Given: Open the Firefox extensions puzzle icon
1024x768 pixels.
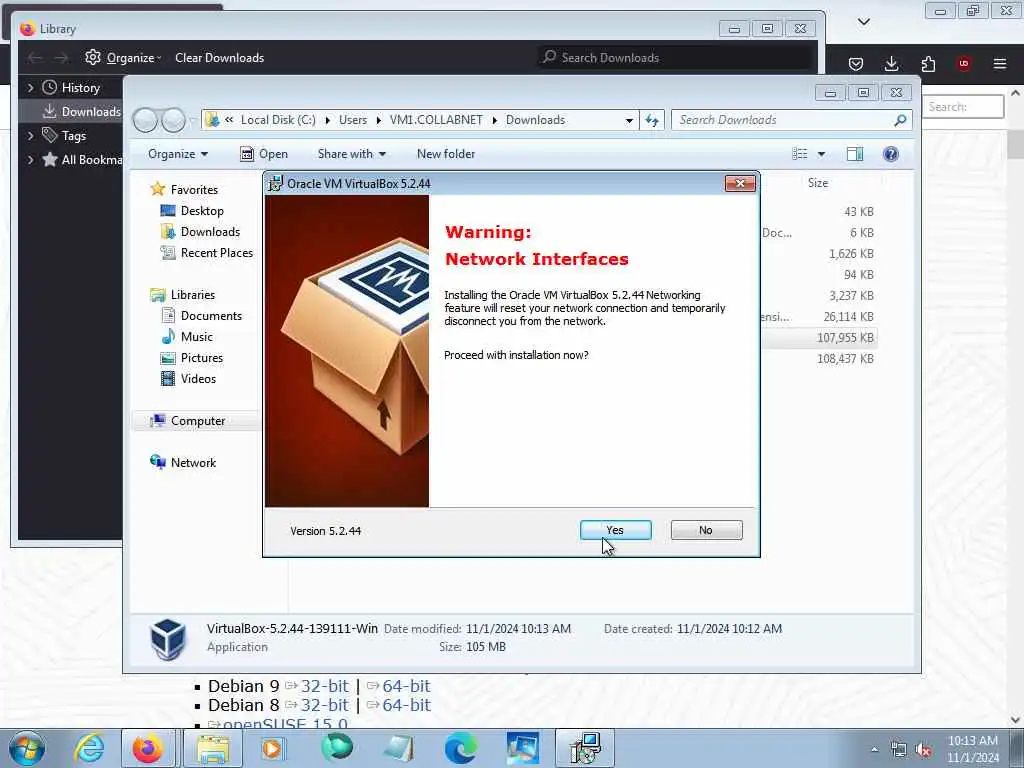Looking at the screenshot, I should coord(928,63).
